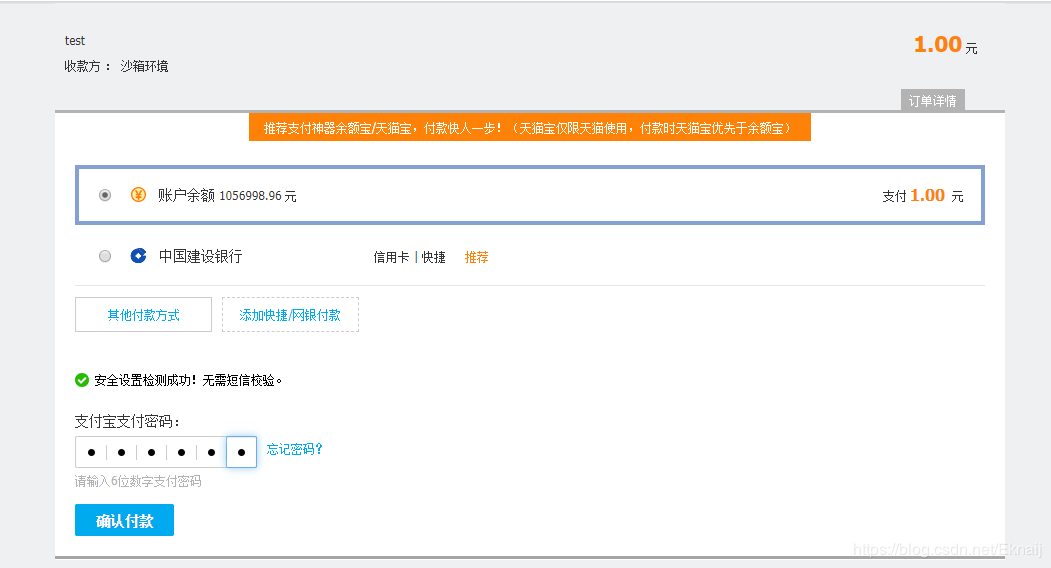1051x568 pixels.
Task: Open 其他付款方式 other payment methods
Action: pyautogui.click(x=143, y=315)
